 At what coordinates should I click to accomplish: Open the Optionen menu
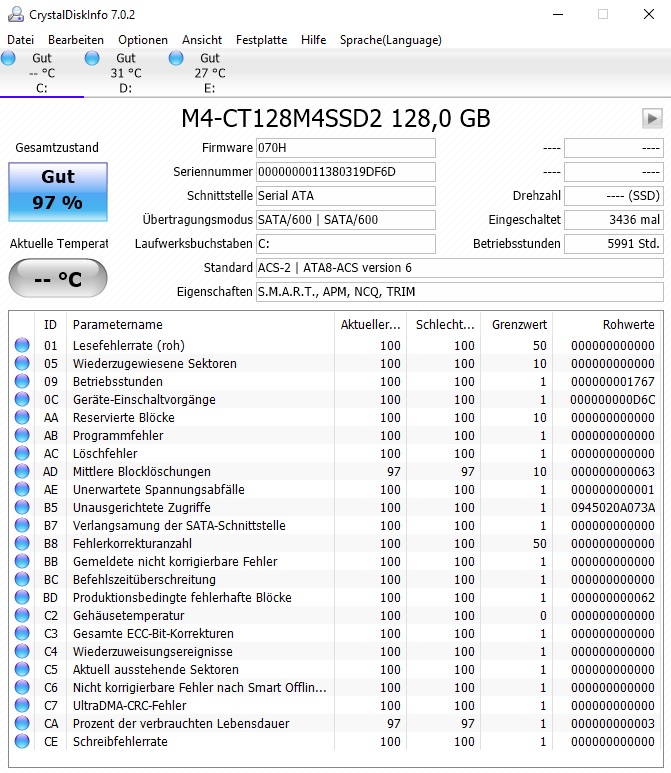143,40
